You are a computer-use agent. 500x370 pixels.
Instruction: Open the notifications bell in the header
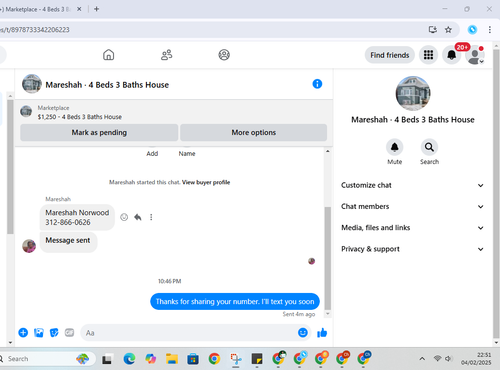[x=451, y=55]
